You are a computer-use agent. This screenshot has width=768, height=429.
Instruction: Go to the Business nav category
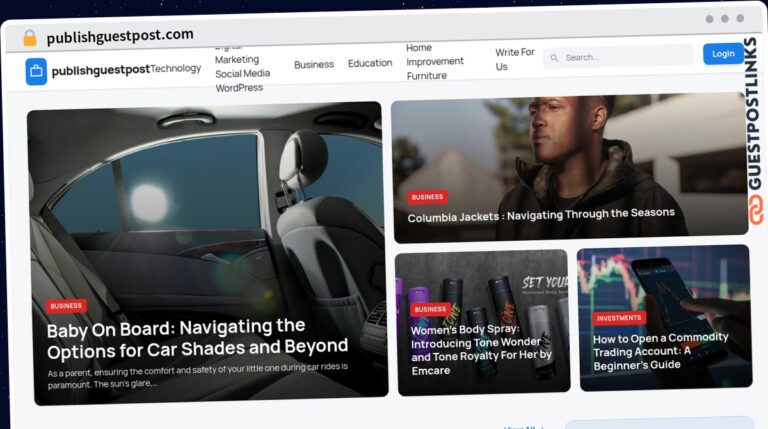coord(314,64)
